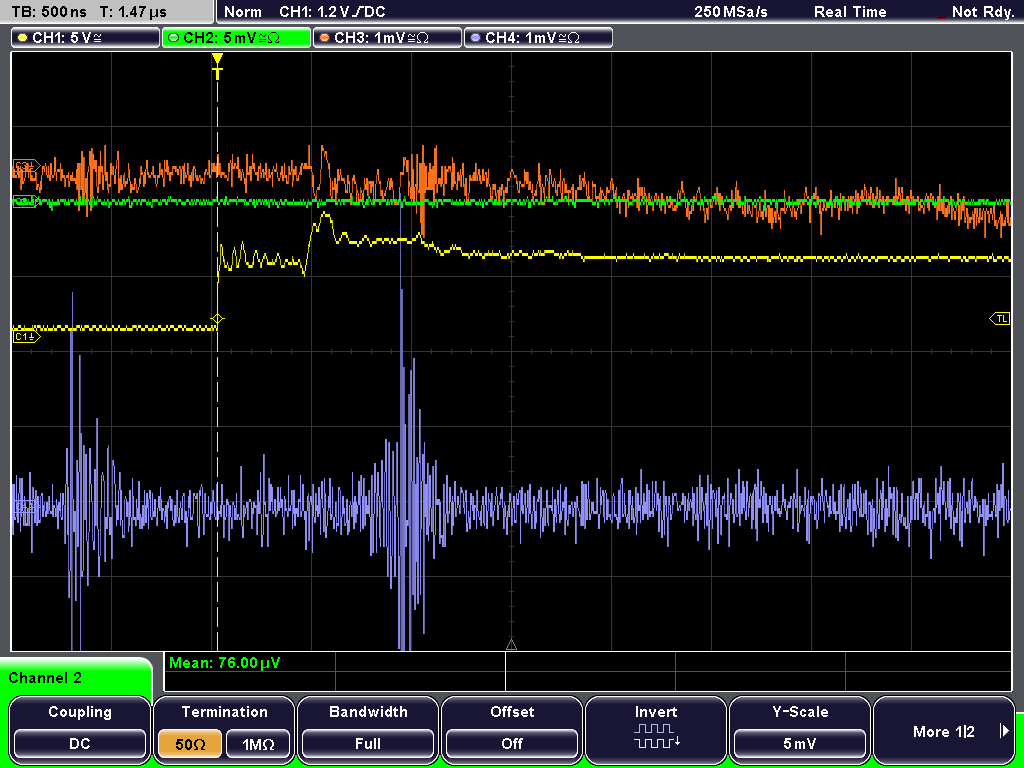The height and width of the screenshot is (768, 1024).
Task: Click the Channel 2 menu title
Action: tap(45, 678)
